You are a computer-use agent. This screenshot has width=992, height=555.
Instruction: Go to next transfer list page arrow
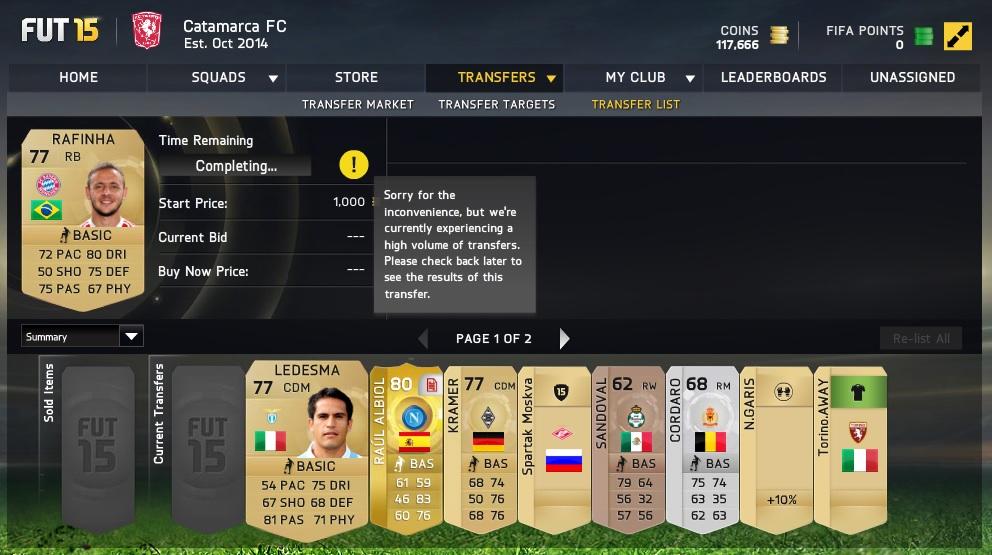[x=564, y=339]
